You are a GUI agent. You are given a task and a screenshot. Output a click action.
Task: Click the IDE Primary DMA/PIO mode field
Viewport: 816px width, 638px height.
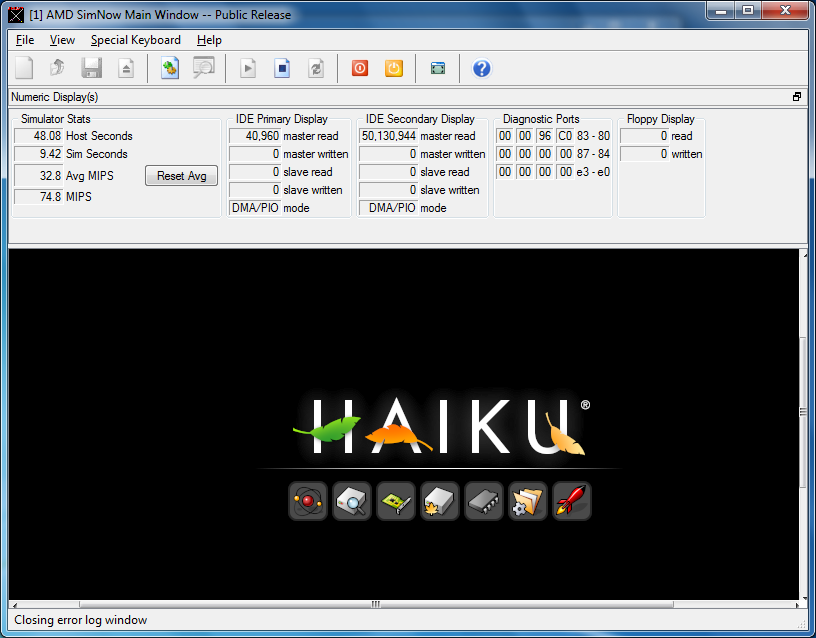tap(255, 208)
